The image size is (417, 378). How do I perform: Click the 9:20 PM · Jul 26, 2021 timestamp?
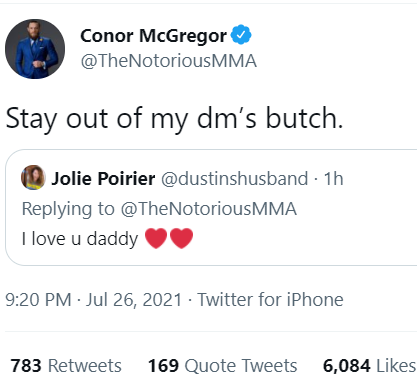pos(94,299)
